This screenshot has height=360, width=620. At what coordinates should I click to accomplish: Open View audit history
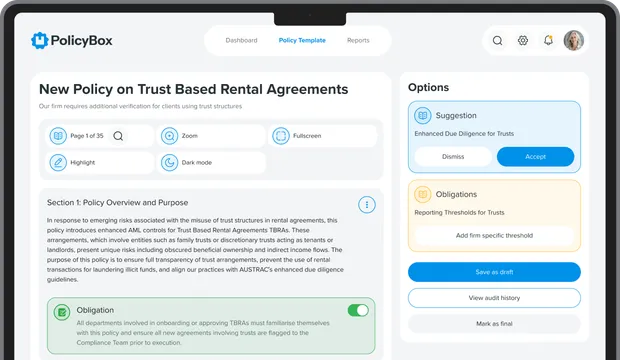[x=494, y=298]
